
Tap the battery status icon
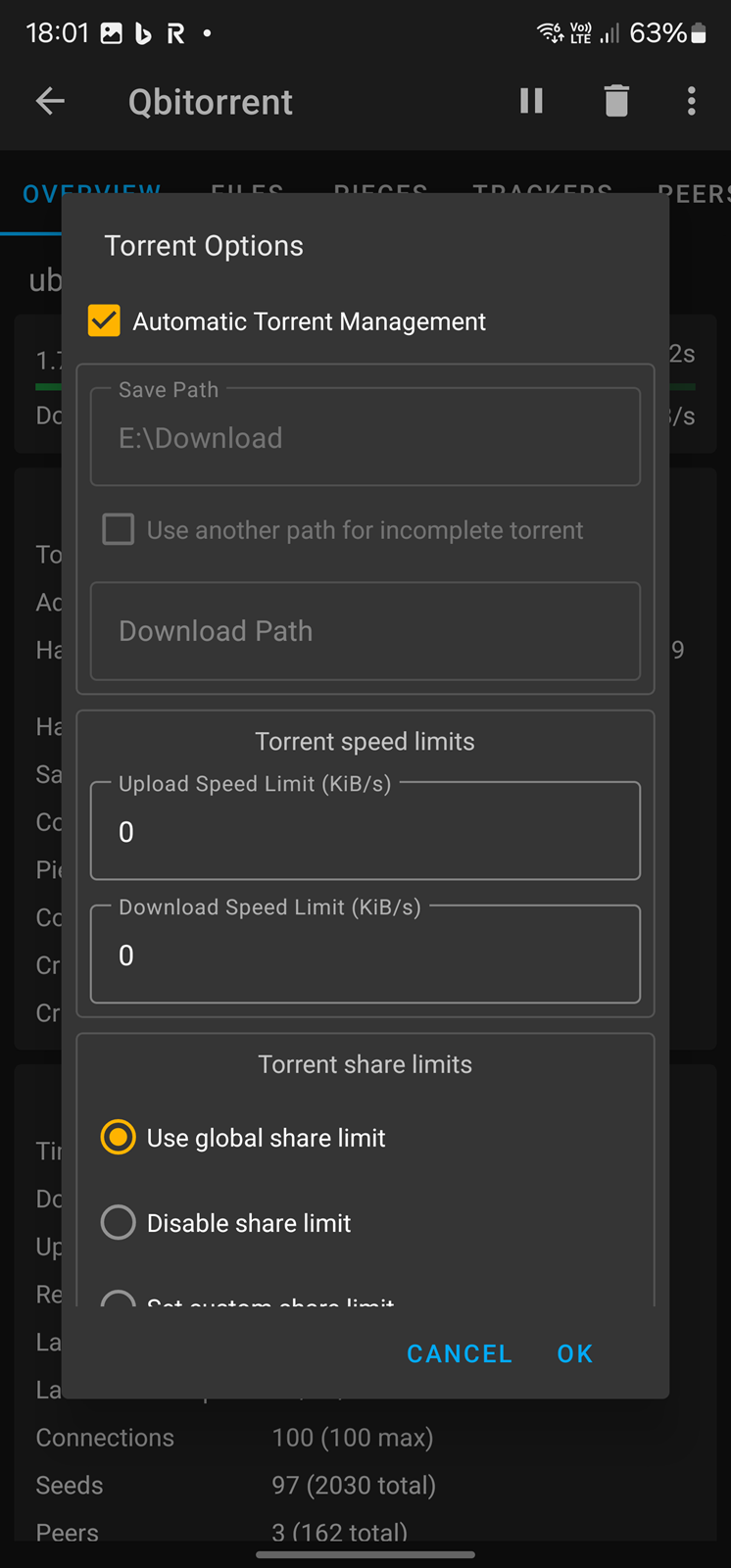(699, 33)
